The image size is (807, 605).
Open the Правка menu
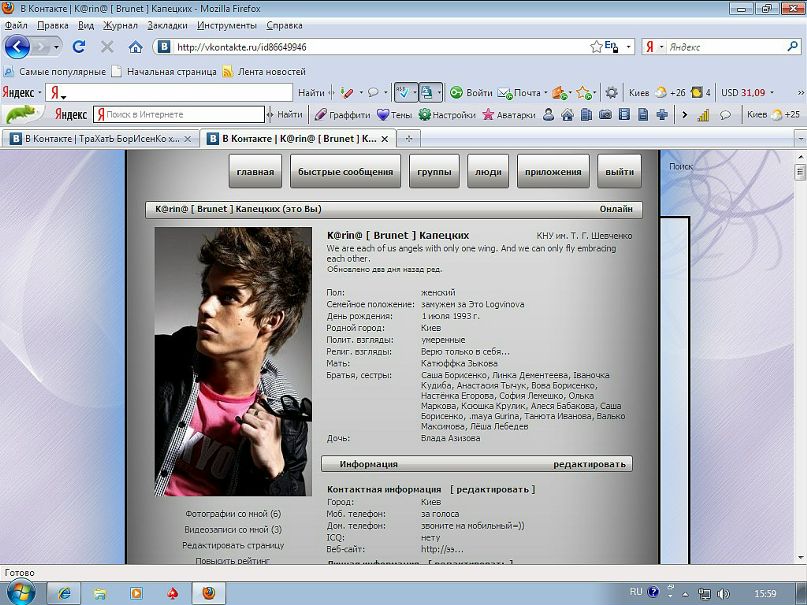tap(52, 25)
